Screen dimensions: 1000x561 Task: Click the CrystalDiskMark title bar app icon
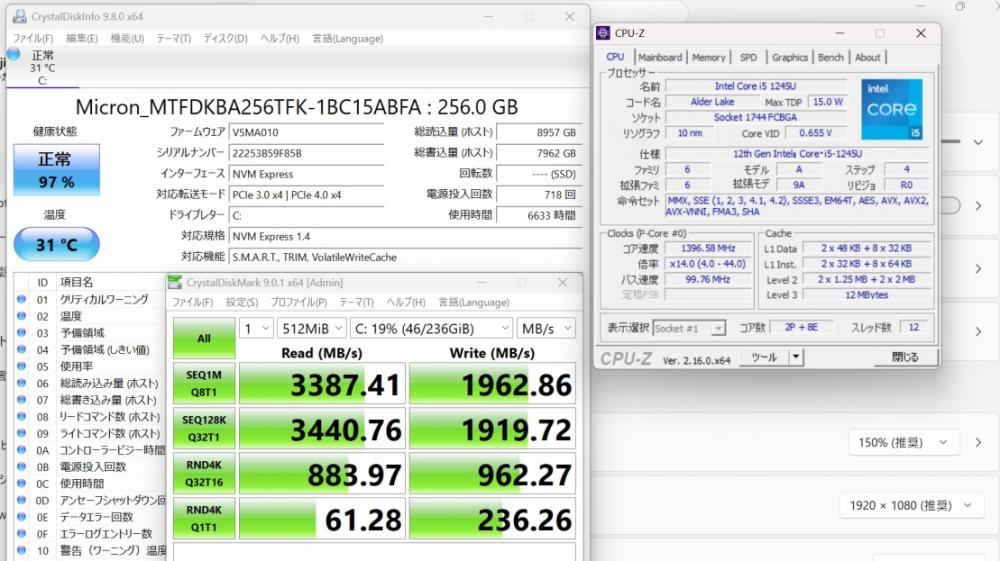click(x=175, y=282)
